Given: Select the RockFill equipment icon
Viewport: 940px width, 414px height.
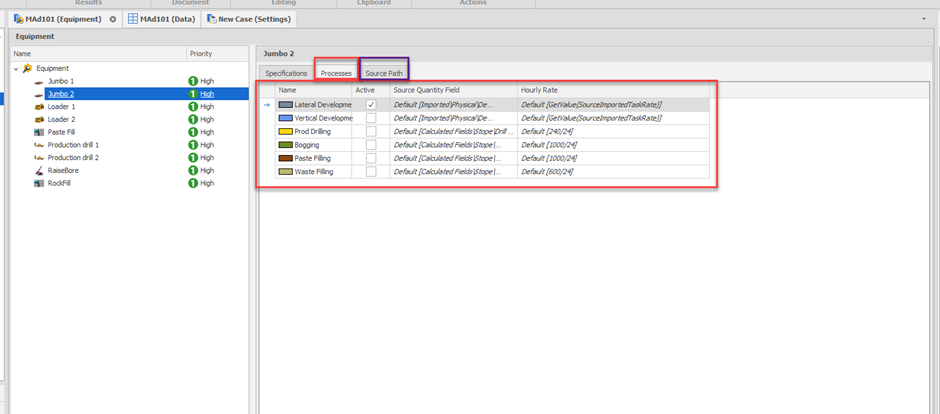Looking at the screenshot, I should tap(38, 184).
